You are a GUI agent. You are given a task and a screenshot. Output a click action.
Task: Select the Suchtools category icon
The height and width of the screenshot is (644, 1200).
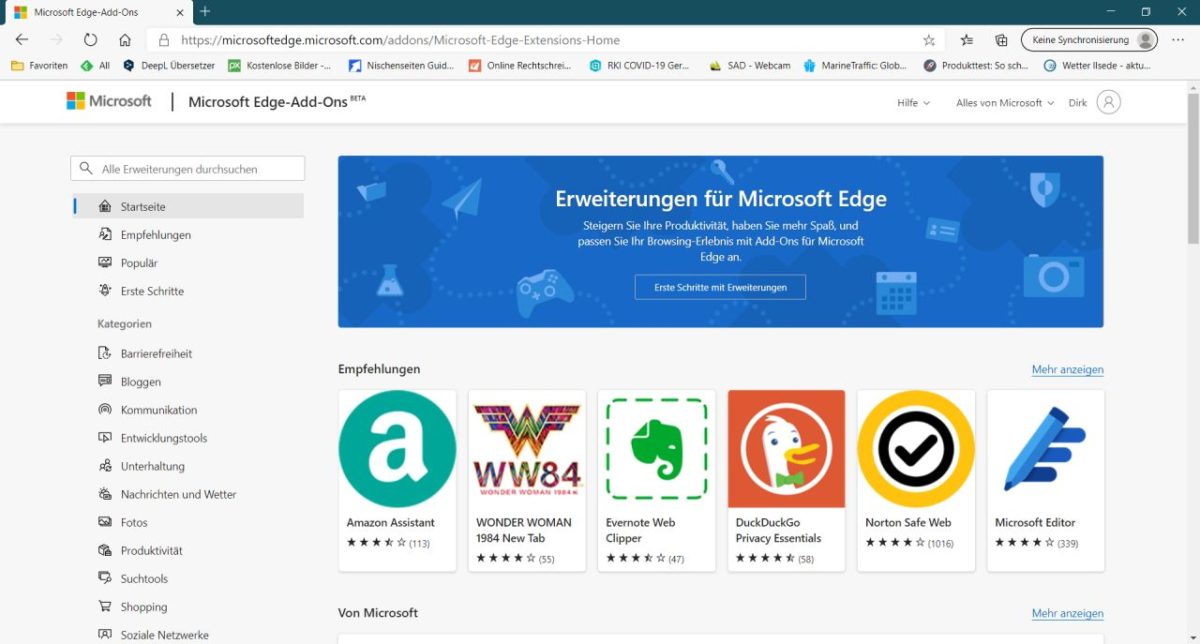point(106,578)
